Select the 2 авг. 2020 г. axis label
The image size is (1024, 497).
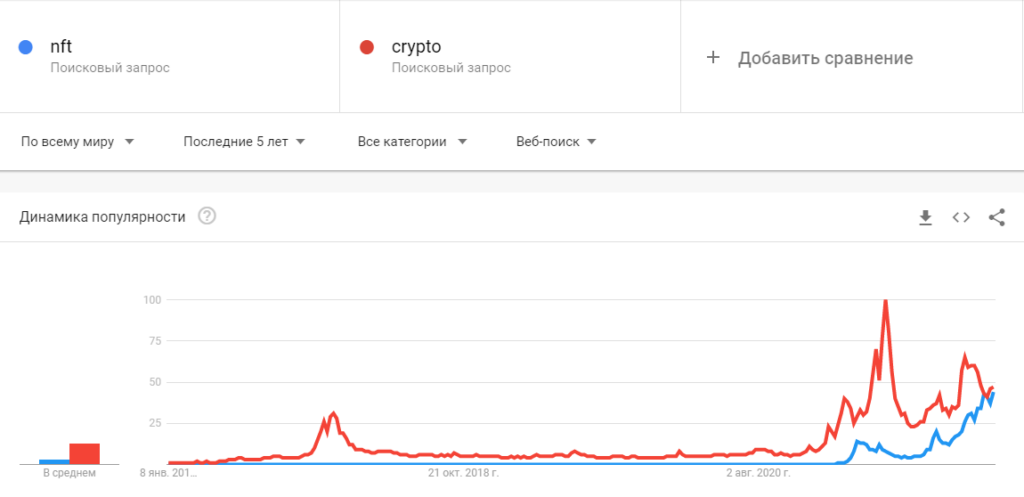(x=759, y=472)
